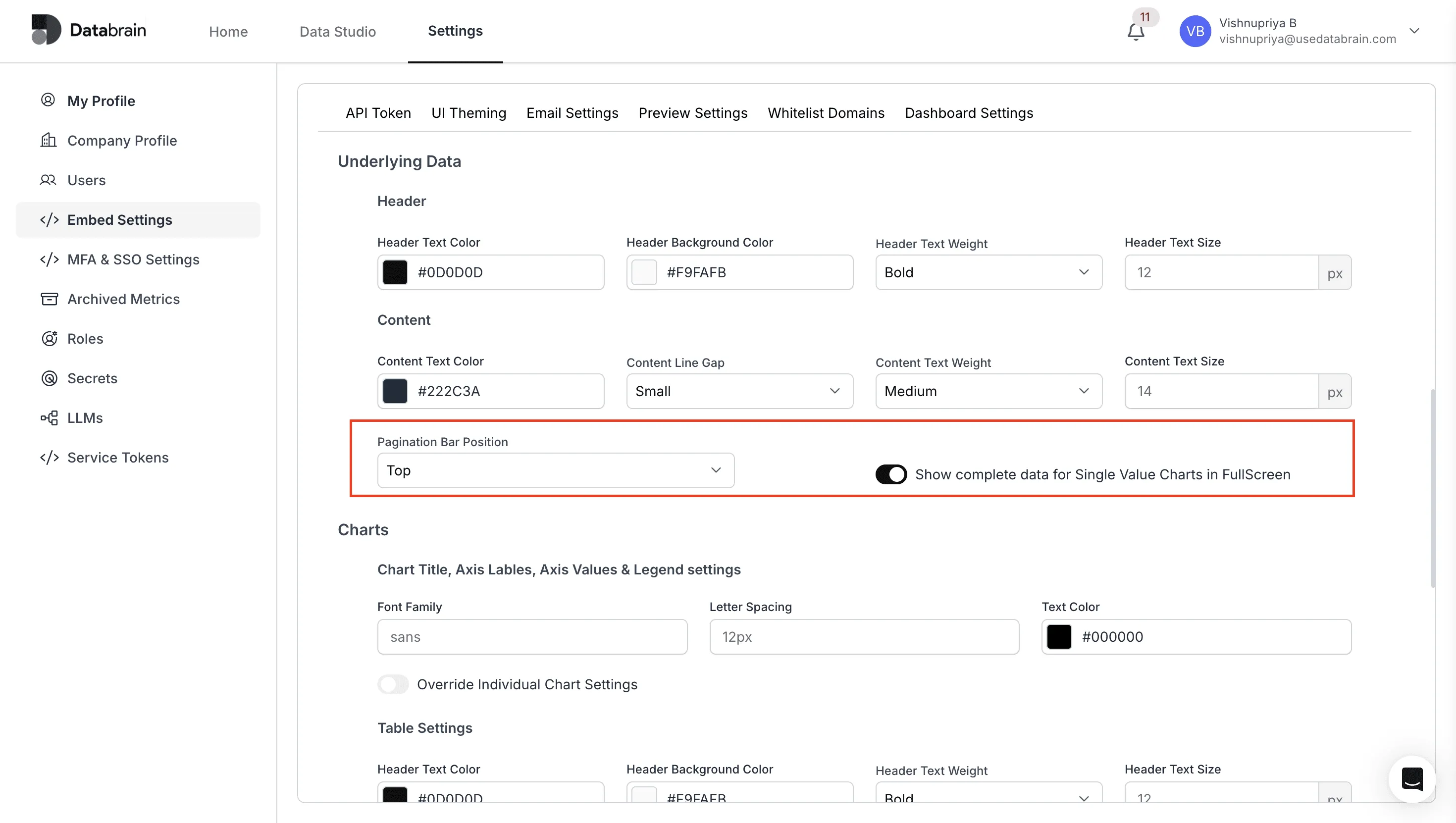Screen dimensions: 1456x823
Task: Click the Letter Spacing input field
Action: tap(864, 636)
